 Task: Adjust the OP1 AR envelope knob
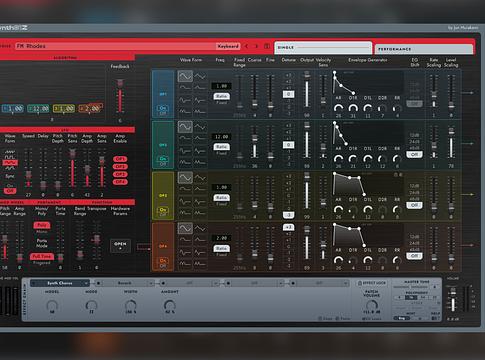pos(338,108)
